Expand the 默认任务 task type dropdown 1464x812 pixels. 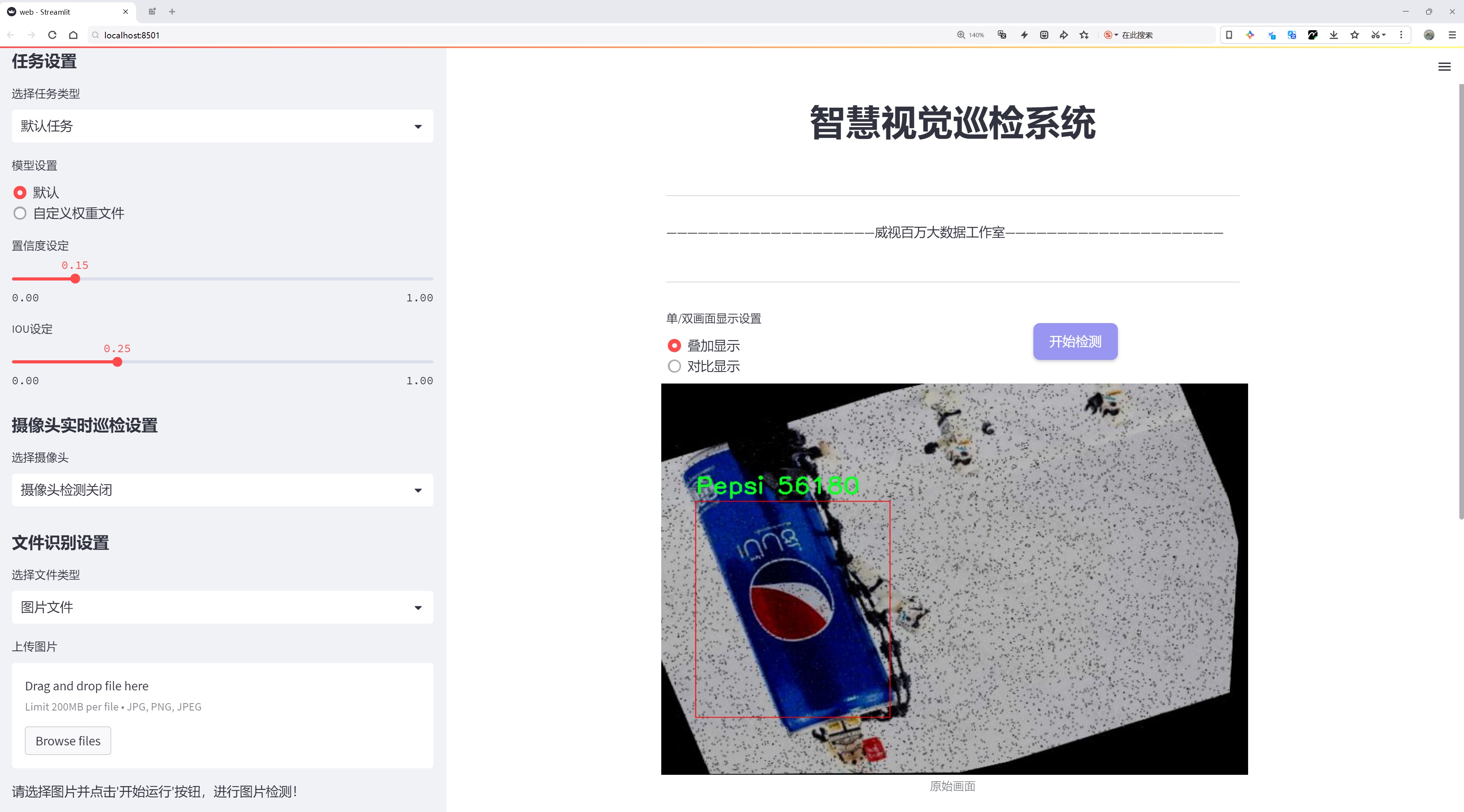(222, 126)
